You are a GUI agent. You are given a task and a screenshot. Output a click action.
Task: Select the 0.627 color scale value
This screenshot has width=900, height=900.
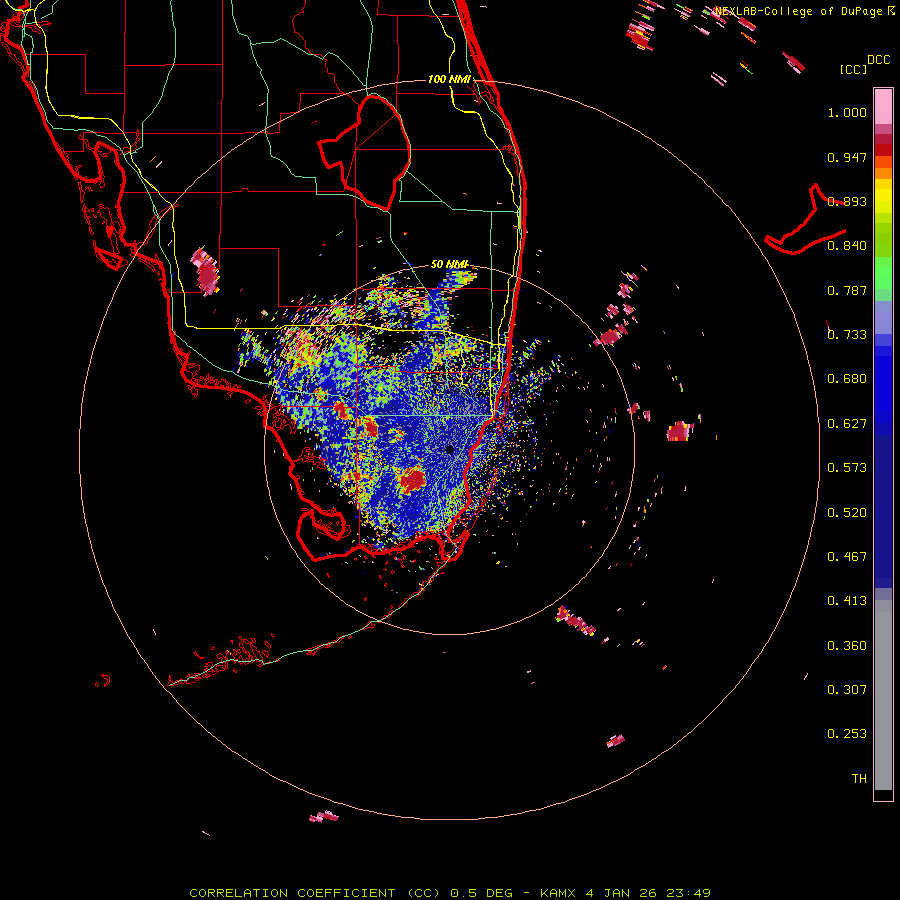(x=847, y=424)
